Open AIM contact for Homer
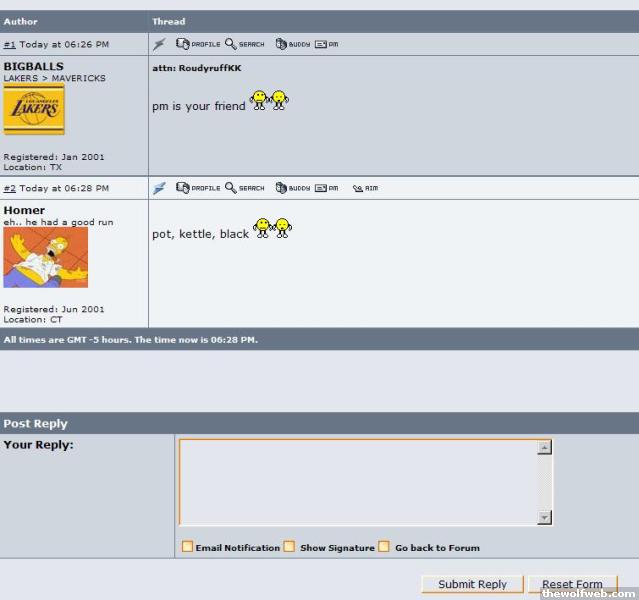Viewport: 639px width, 600px height. coord(365,188)
